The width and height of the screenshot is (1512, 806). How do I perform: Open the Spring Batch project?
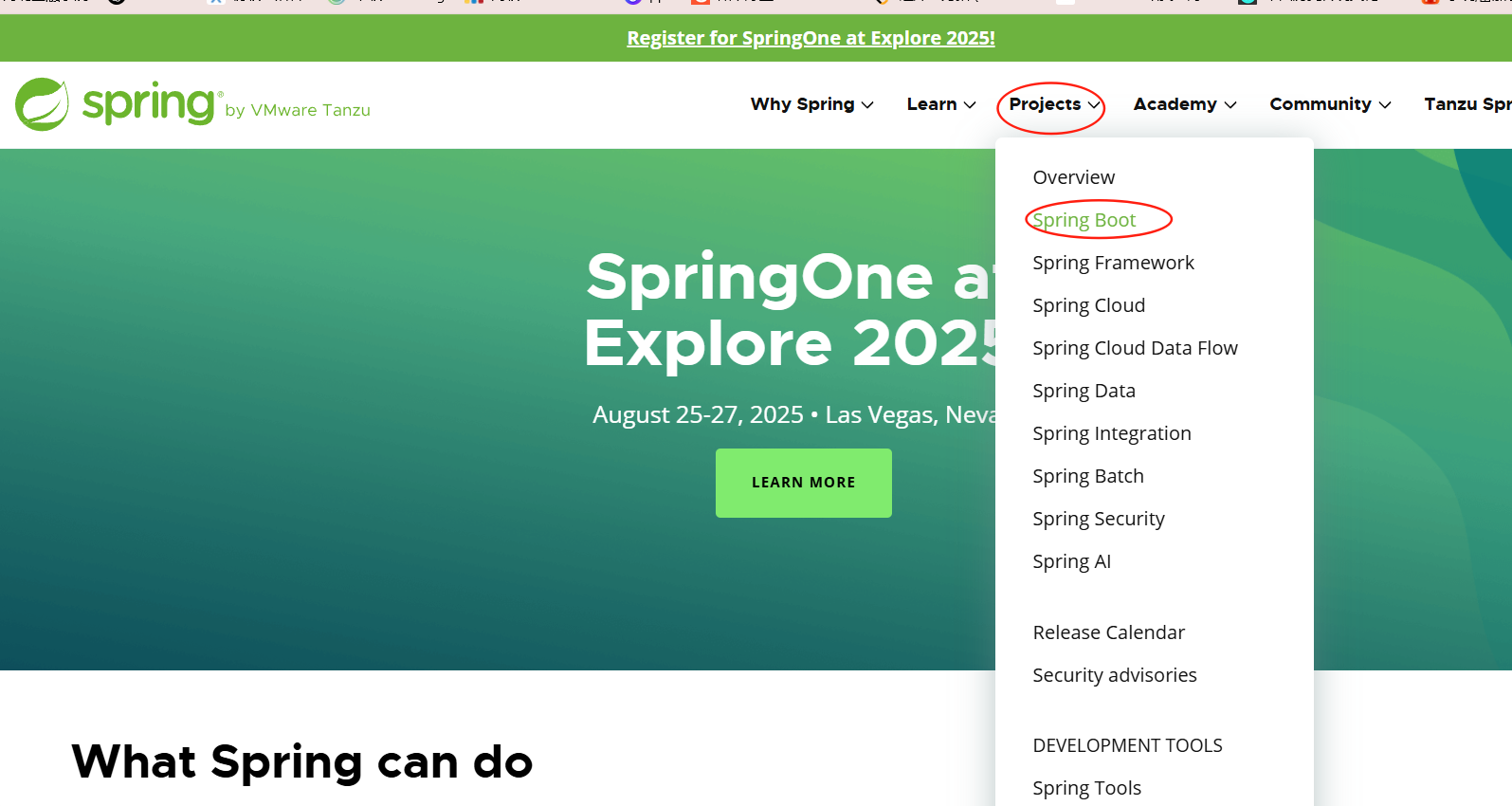tap(1087, 476)
